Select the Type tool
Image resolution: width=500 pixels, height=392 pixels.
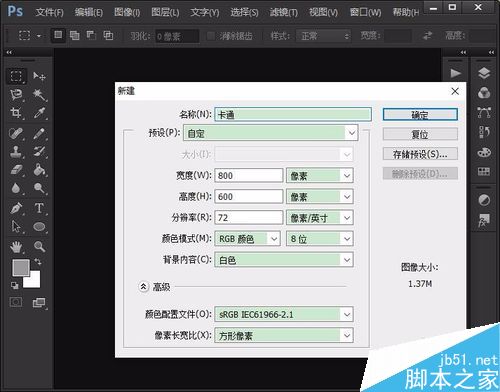[39, 208]
